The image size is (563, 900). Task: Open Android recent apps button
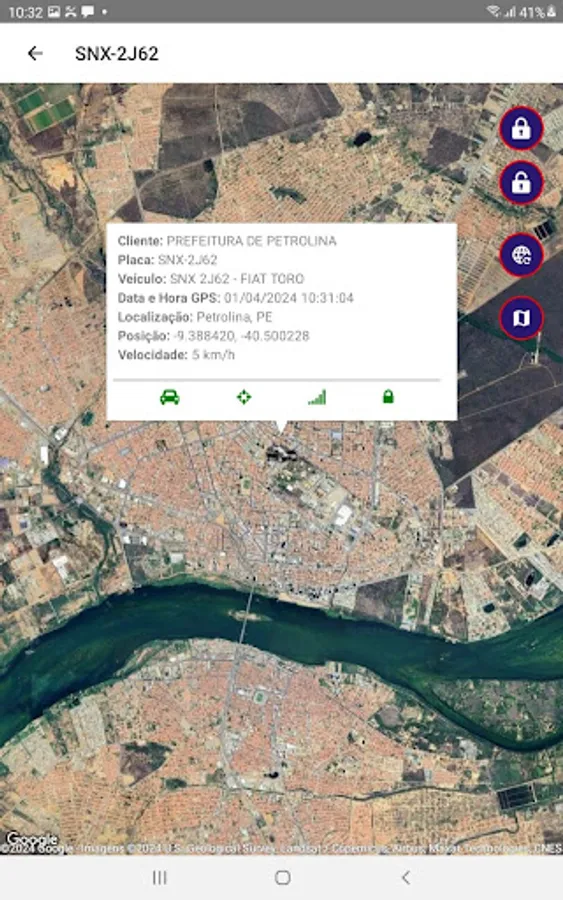[x=160, y=877]
